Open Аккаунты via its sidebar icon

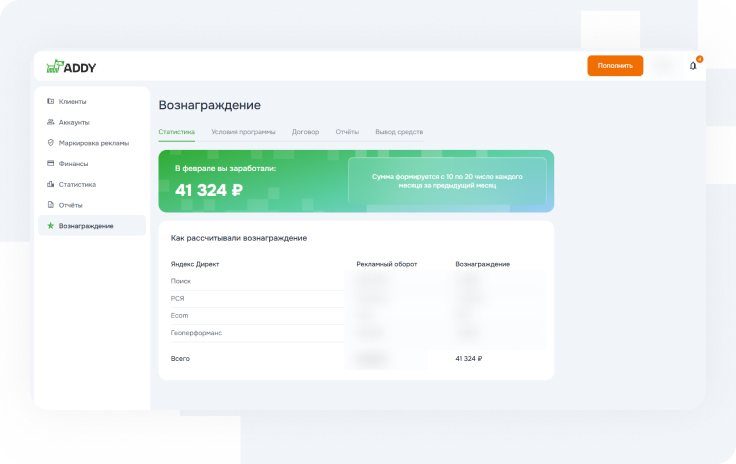coord(51,122)
